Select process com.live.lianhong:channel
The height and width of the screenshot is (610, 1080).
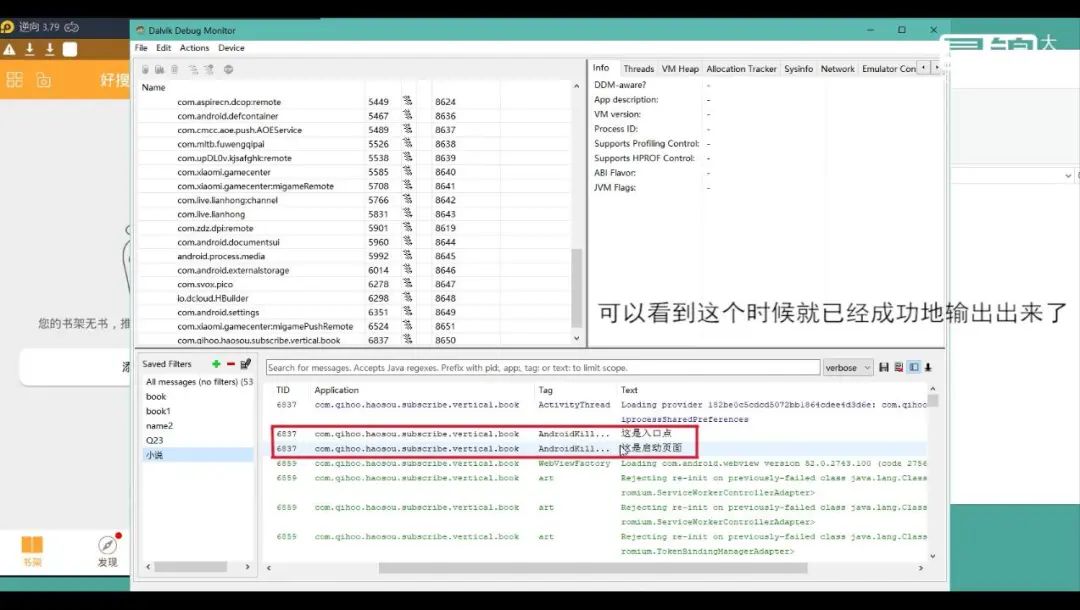[x=355, y=200]
